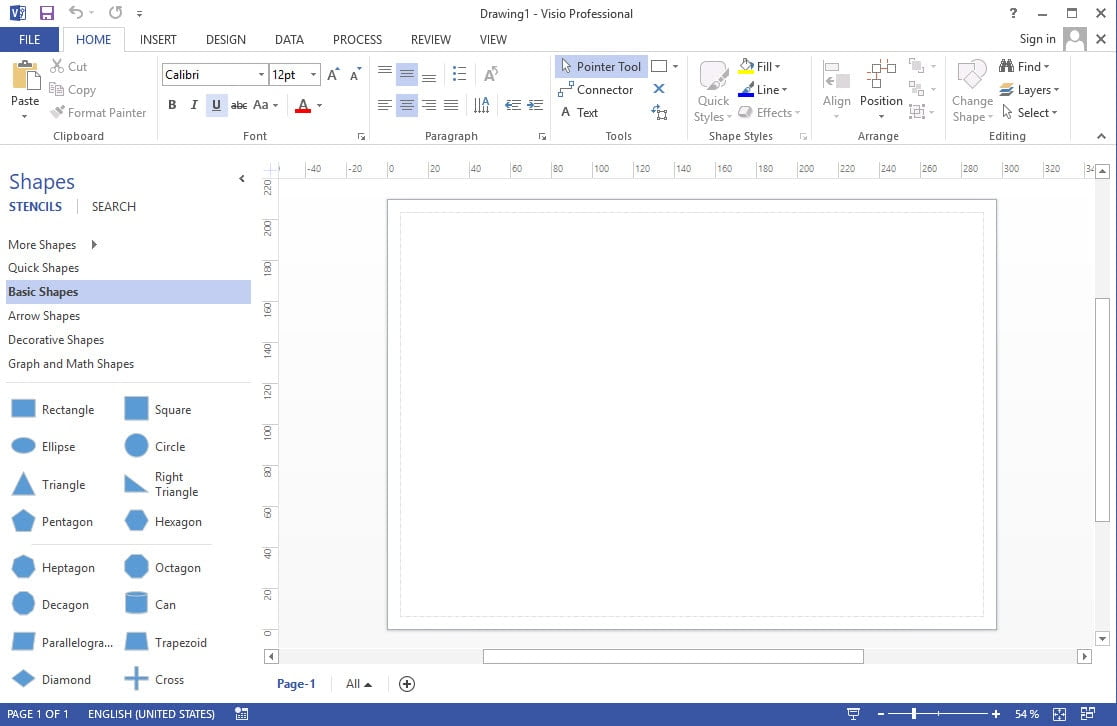Click the insert page plus button

tap(407, 684)
